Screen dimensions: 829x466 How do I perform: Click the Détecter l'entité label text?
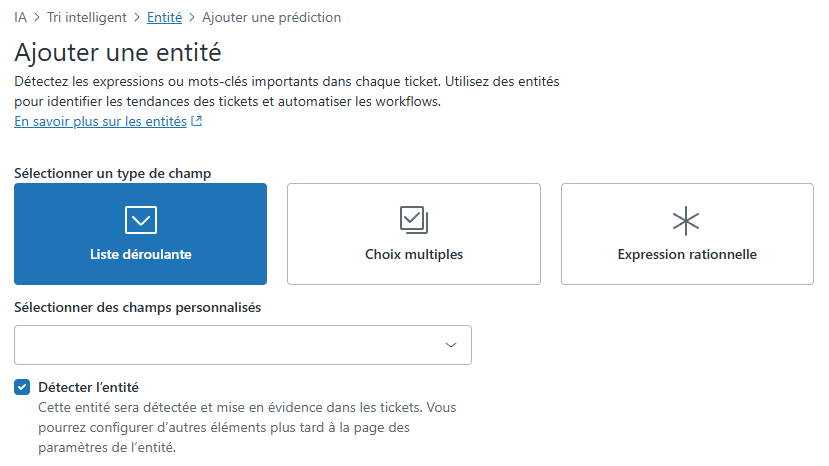click(x=88, y=387)
